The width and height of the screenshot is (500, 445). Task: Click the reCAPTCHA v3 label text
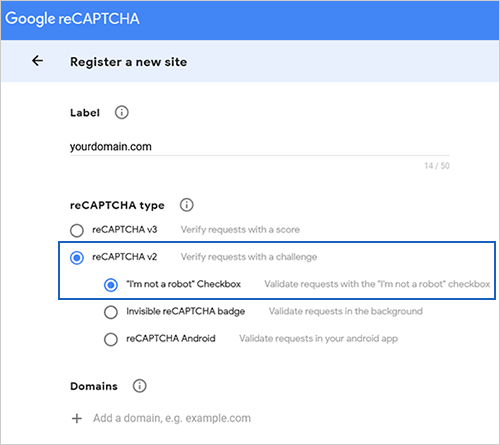click(x=125, y=230)
